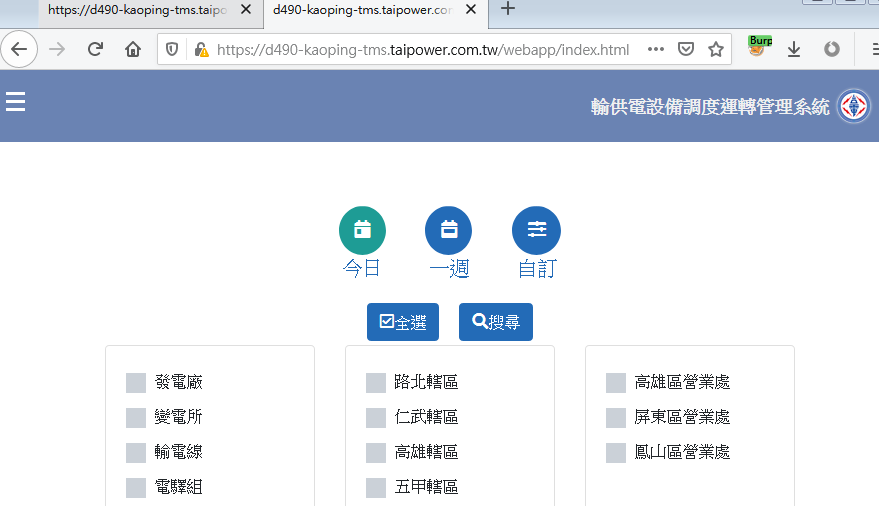The image size is (879, 506).
Task: Click the 自訂 label text
Action: click(x=536, y=268)
